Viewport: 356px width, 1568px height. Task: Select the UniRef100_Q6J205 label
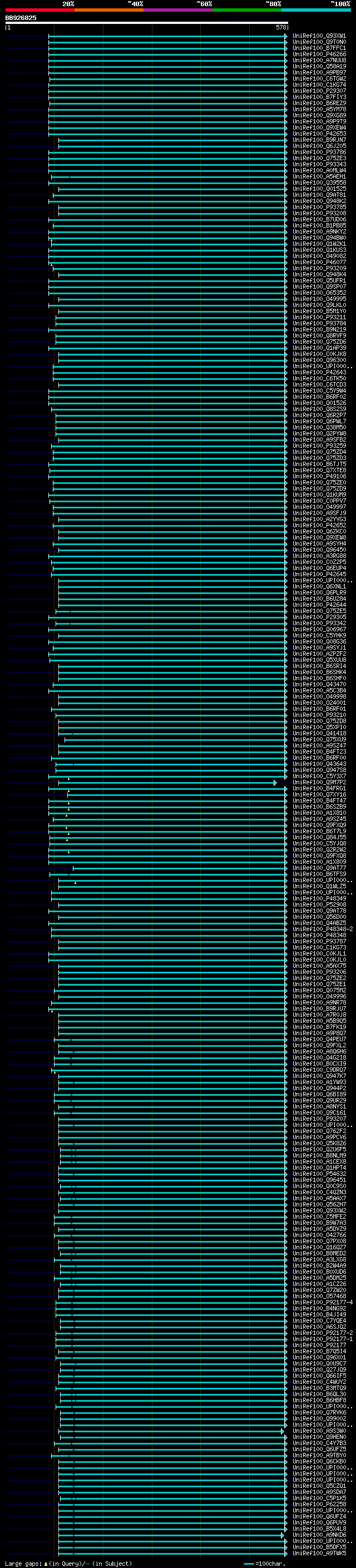[319, 146]
